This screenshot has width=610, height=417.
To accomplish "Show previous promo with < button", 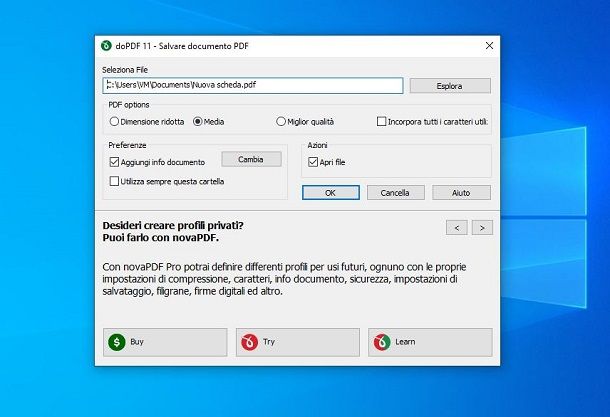I will pos(457,228).
